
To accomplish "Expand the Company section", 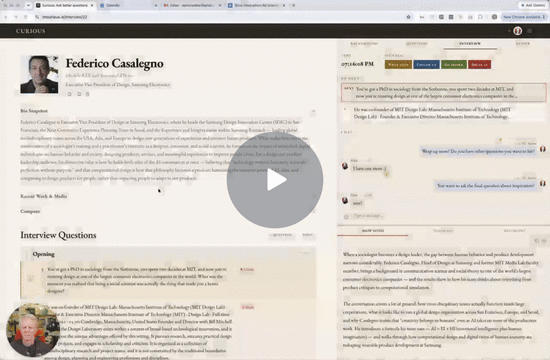I will [x=30, y=211].
